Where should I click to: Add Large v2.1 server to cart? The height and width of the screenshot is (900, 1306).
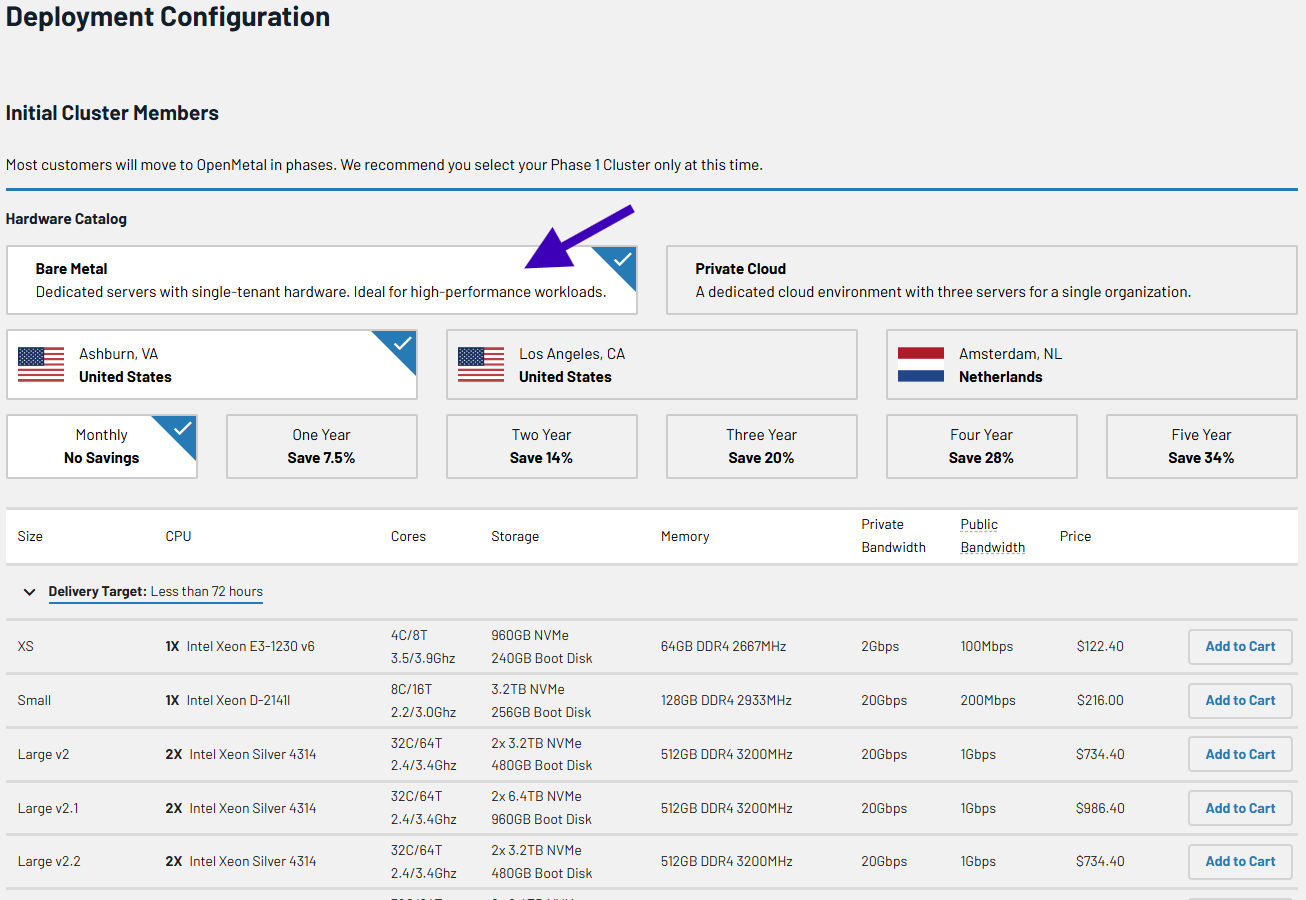click(1240, 808)
